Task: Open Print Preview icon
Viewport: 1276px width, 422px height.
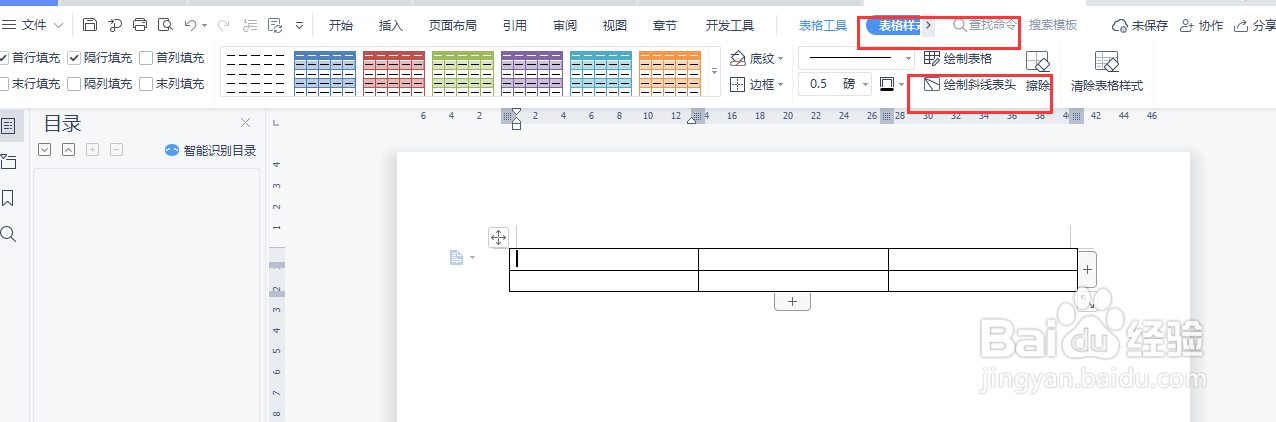Action: (165, 24)
